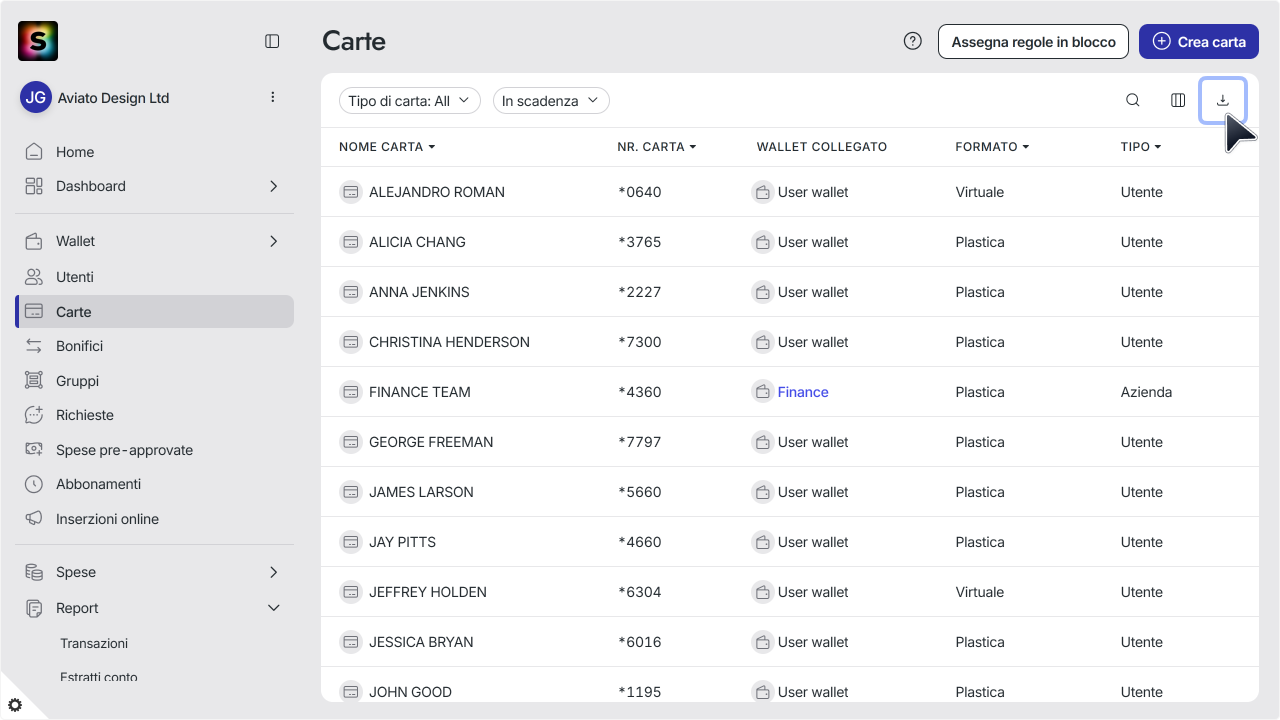Viewport: 1280px width, 720px height.
Task: Click the Assegna regole in blocco button
Action: [x=1033, y=42]
